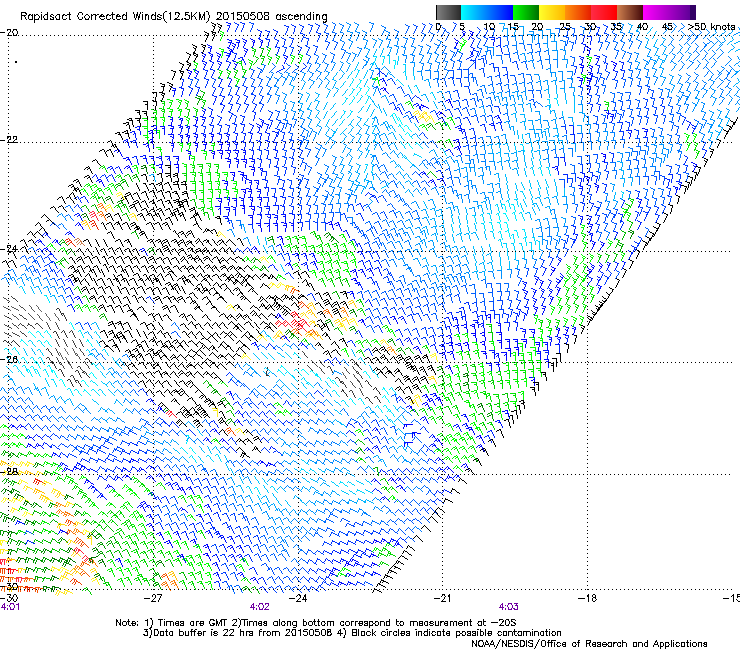Click the 'Rapidscat Corrected Winds(12.5KM)' title
The width and height of the screenshot is (740, 650).
click(115, 17)
